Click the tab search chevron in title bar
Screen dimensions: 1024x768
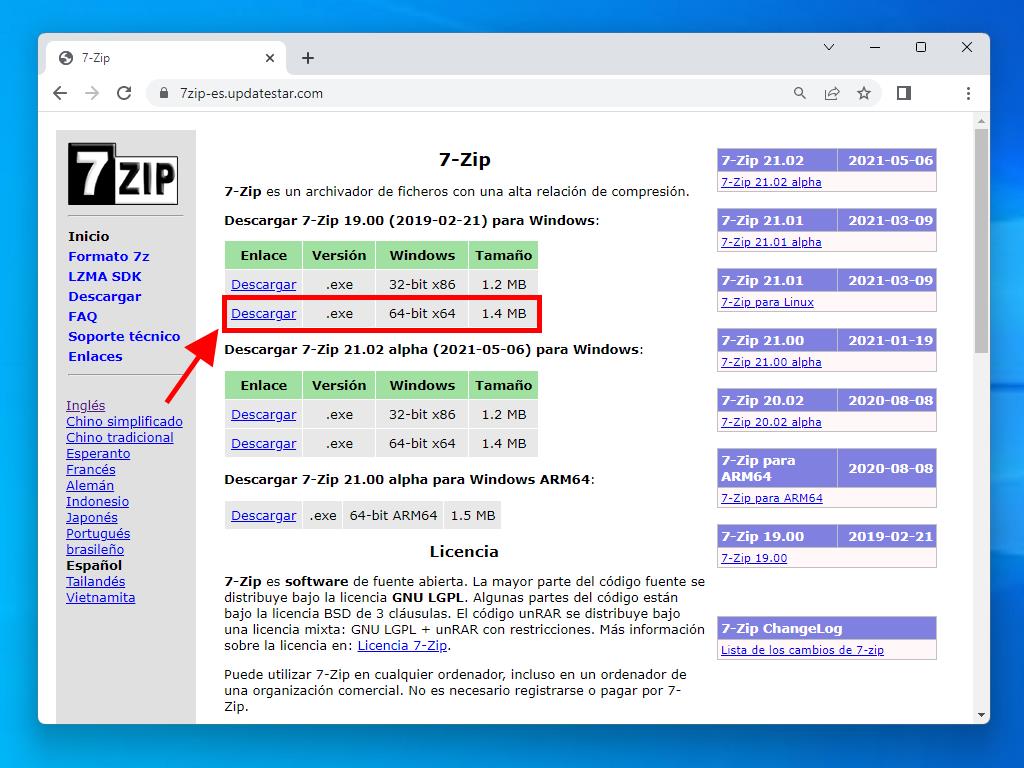pos(829,47)
